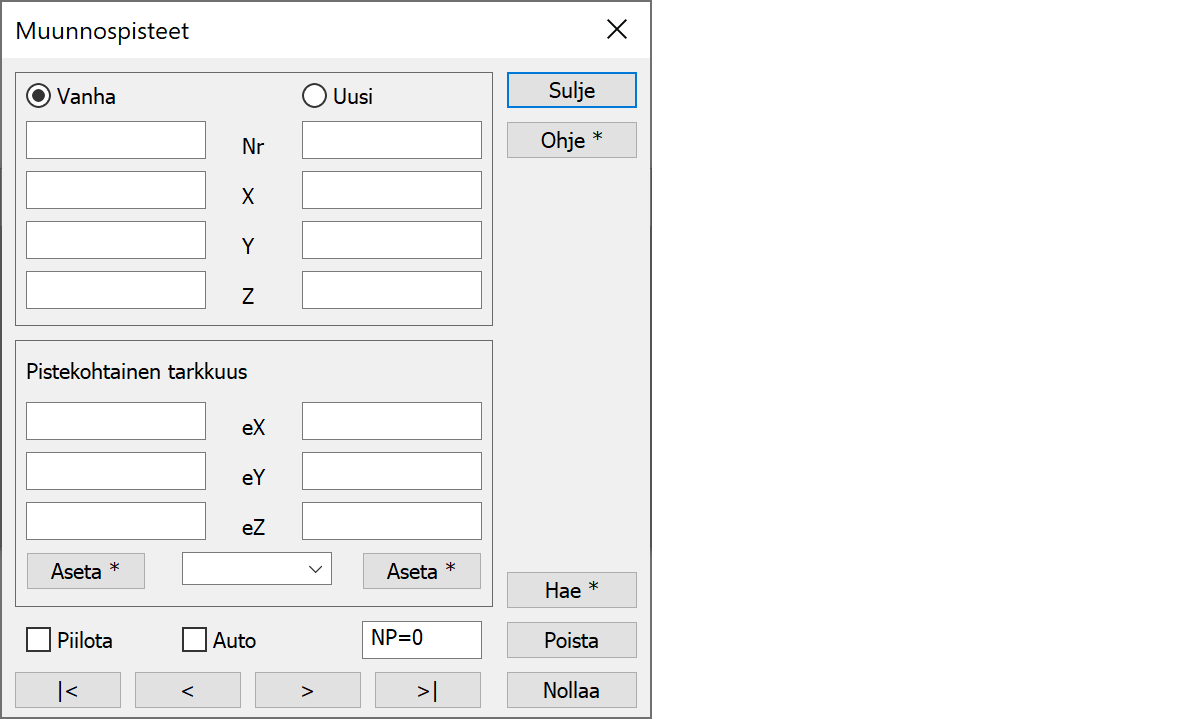Delete the point with Poista button
The width and height of the screenshot is (1200, 719).
click(572, 640)
